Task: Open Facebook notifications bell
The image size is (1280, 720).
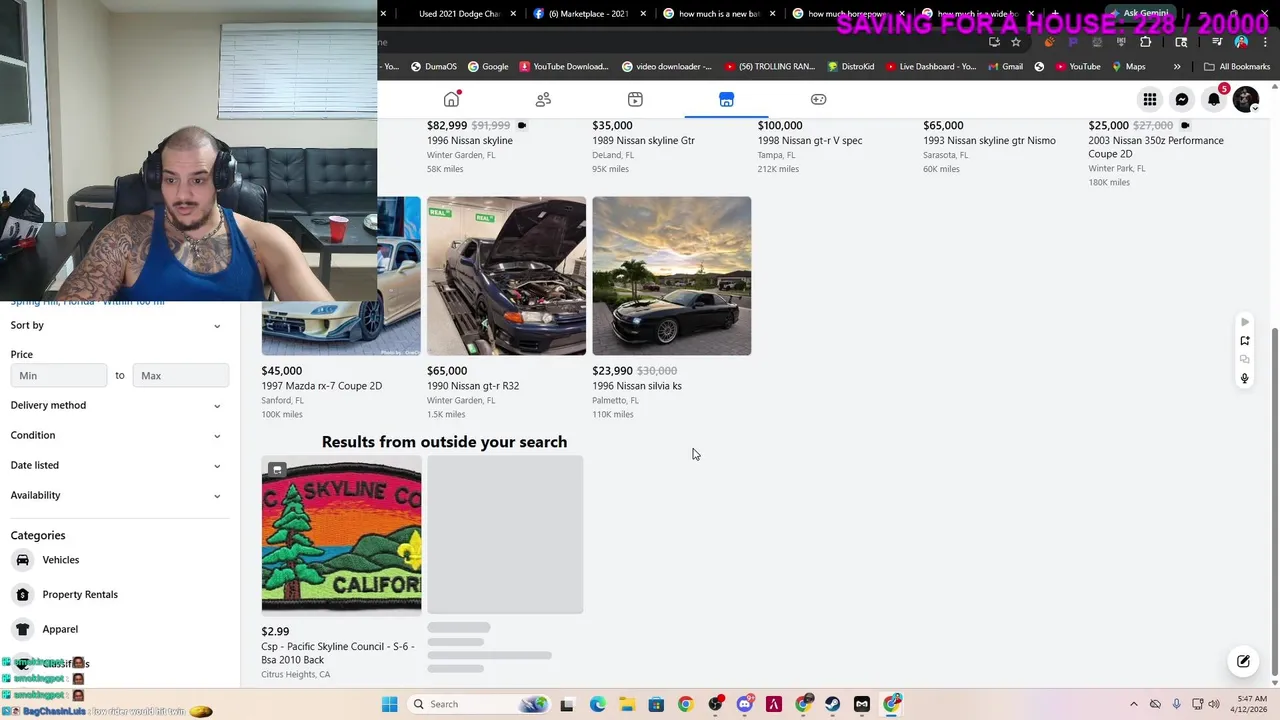Action: (1214, 99)
